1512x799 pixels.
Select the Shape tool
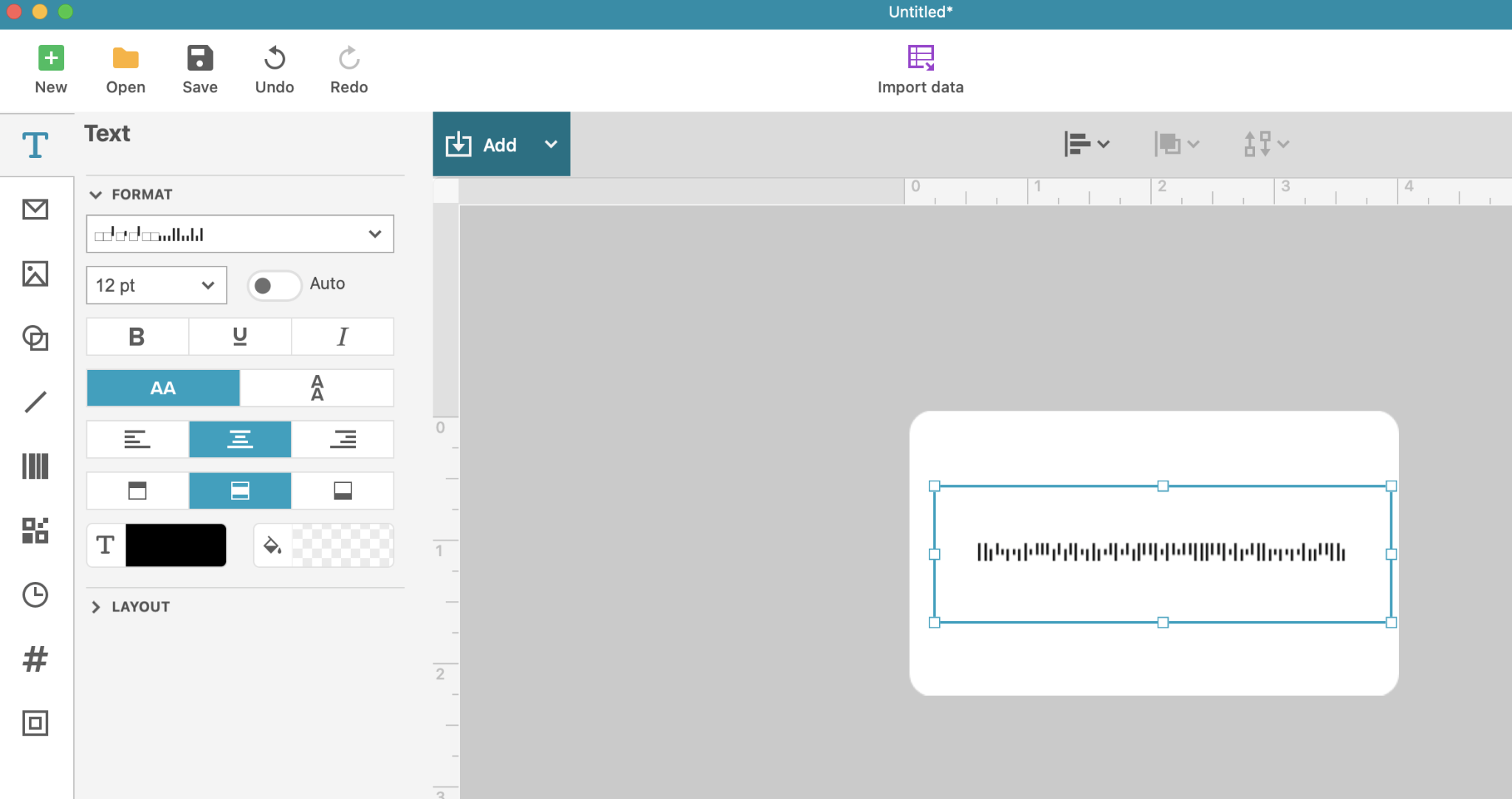[x=35, y=338]
